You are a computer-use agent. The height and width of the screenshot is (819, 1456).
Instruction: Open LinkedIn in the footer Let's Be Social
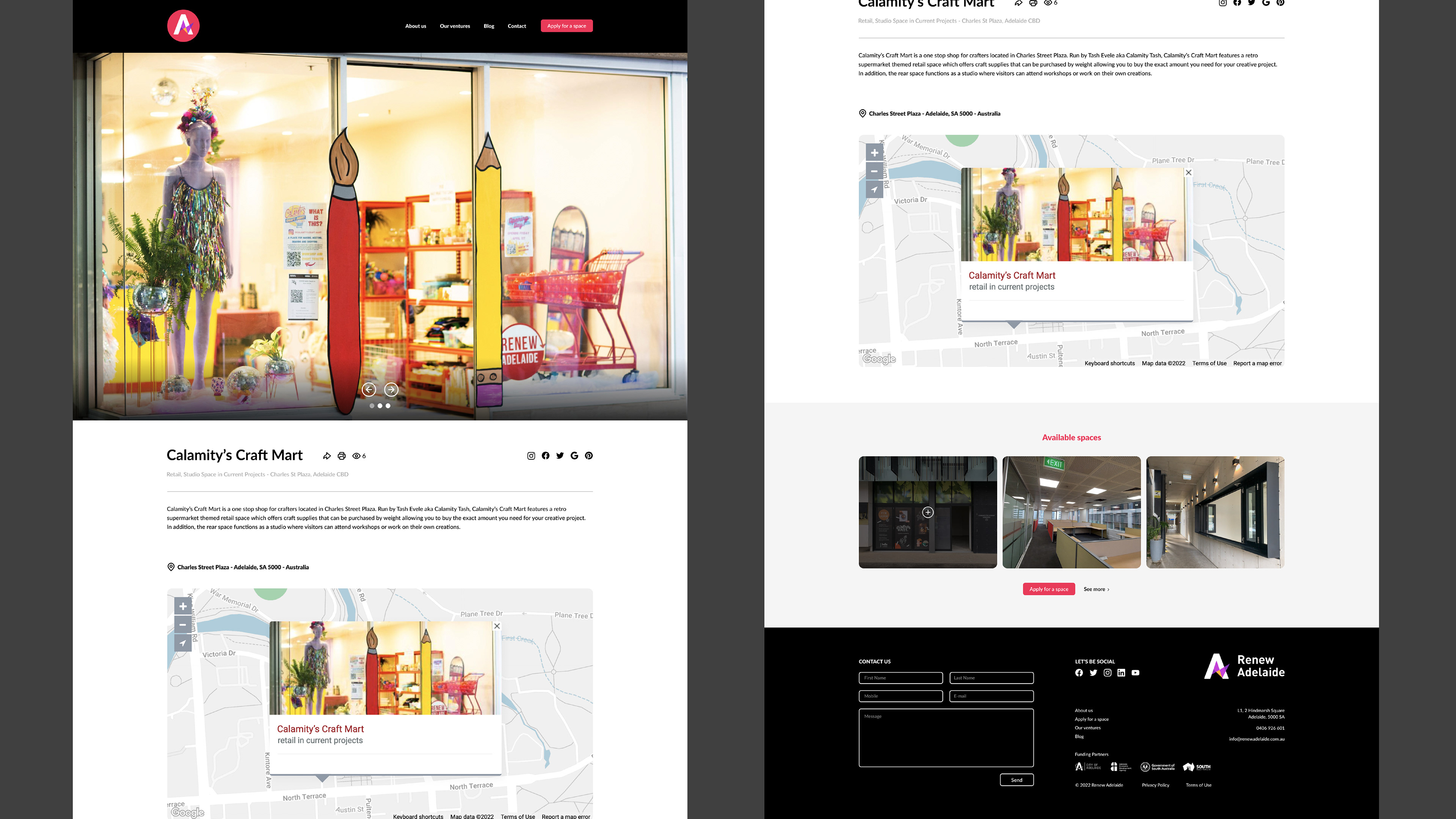[1122, 673]
